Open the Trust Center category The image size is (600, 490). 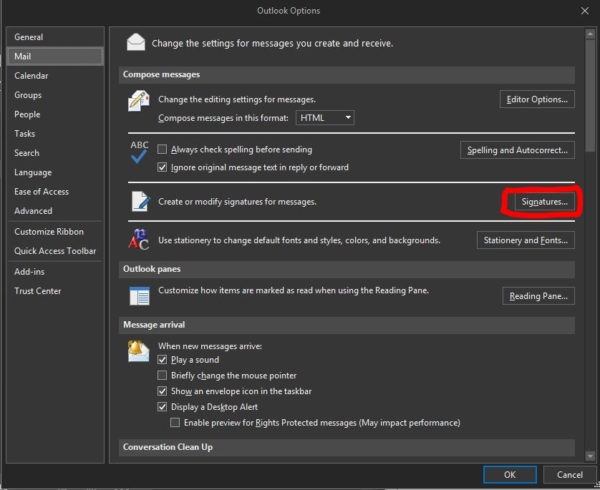[x=55, y=291]
